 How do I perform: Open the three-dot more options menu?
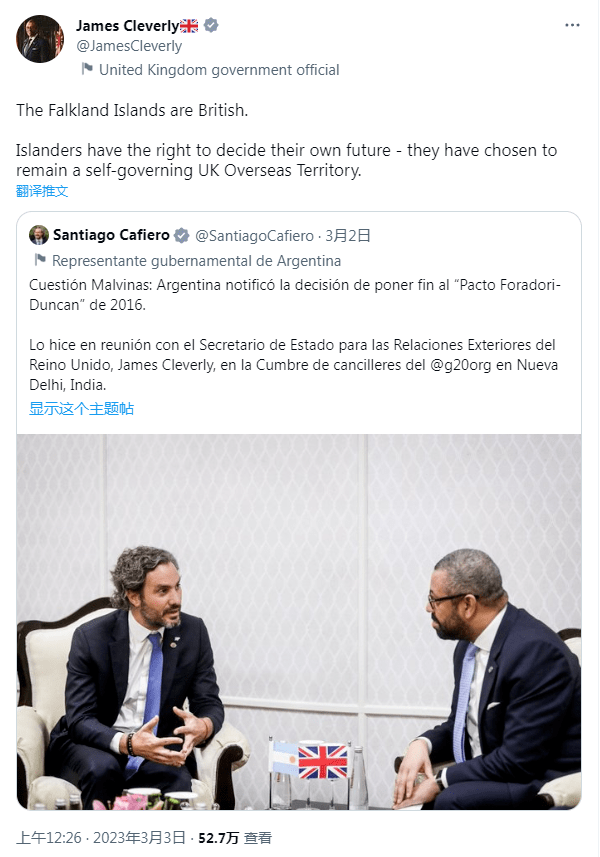pyautogui.click(x=572, y=25)
